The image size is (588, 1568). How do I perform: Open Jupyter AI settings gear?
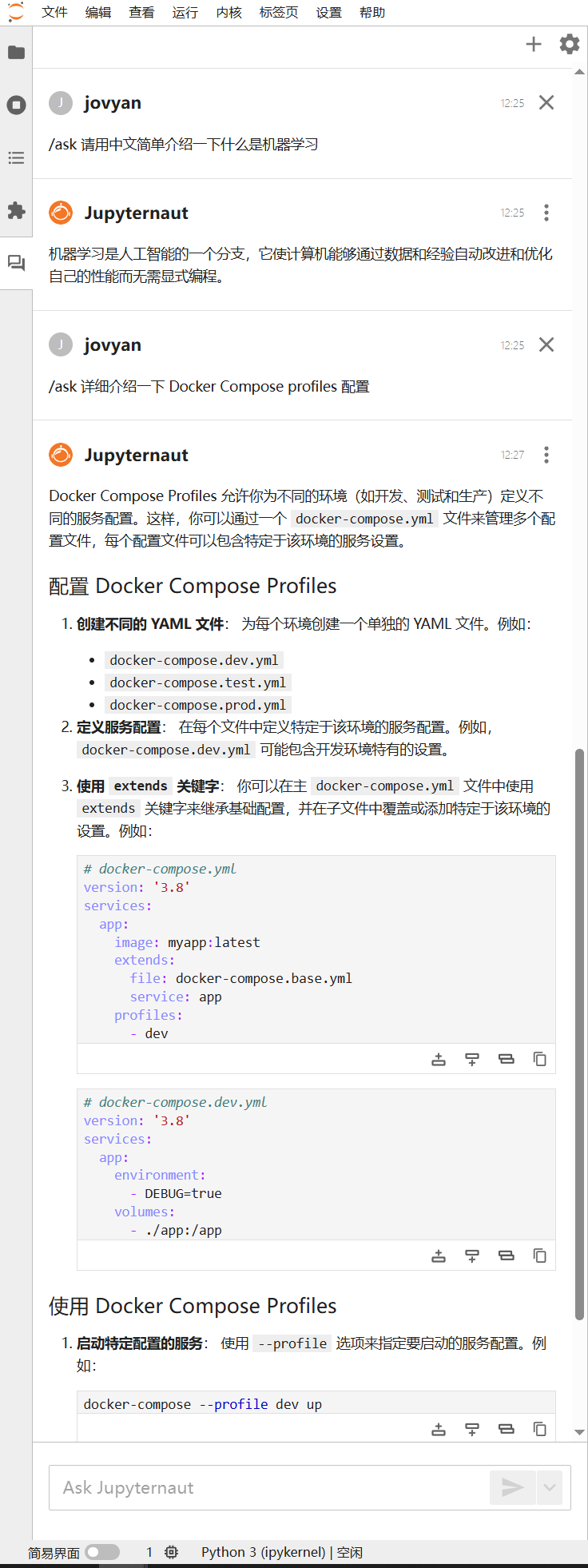pos(570,44)
